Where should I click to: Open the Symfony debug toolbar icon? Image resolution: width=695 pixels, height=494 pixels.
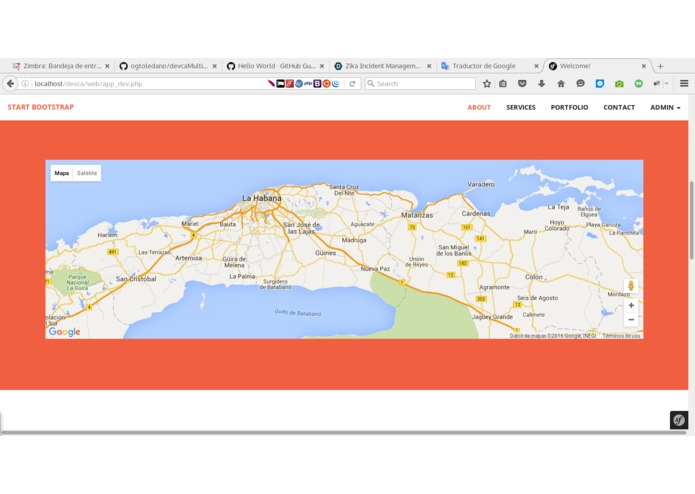click(679, 420)
